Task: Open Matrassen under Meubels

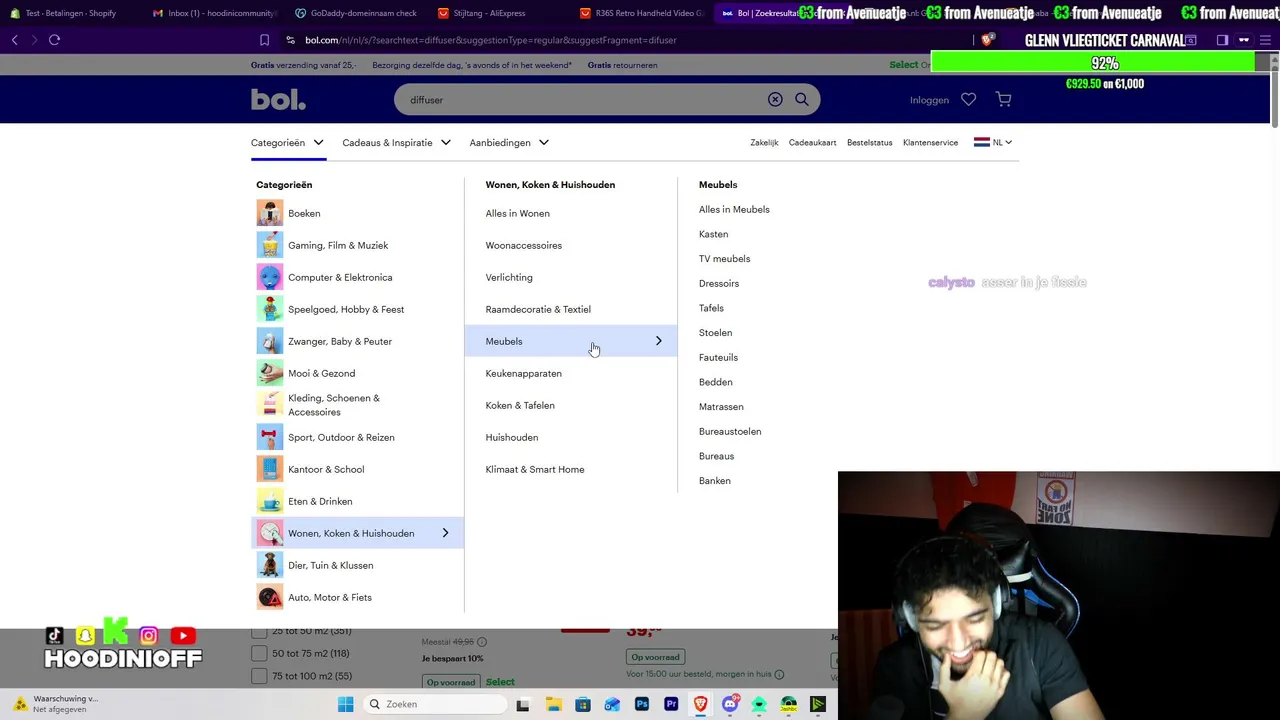Action: pyautogui.click(x=721, y=406)
